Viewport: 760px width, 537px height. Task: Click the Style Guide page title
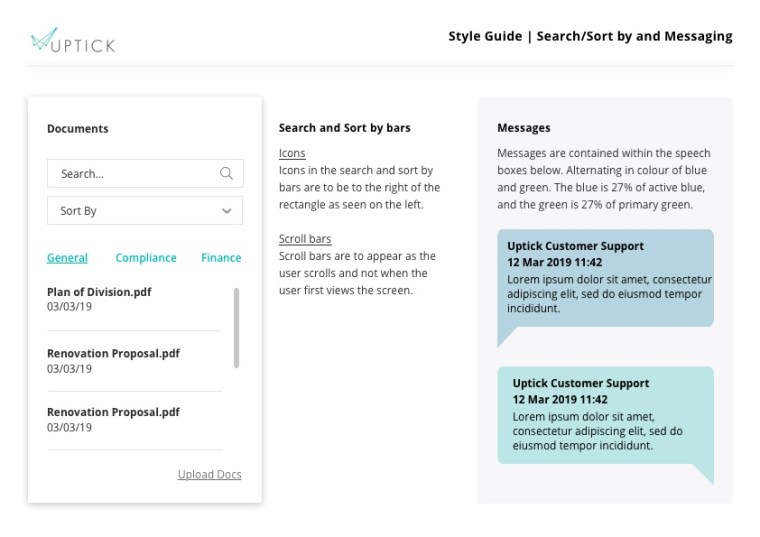coord(590,37)
